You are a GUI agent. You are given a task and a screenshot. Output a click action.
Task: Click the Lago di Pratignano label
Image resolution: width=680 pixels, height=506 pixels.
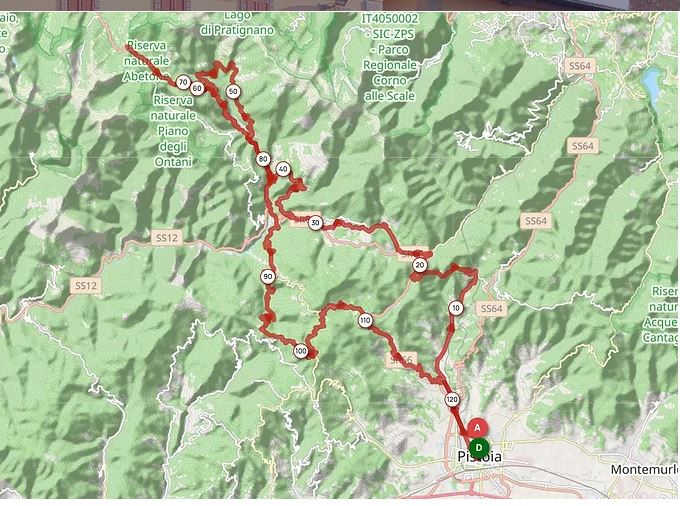pos(237,23)
